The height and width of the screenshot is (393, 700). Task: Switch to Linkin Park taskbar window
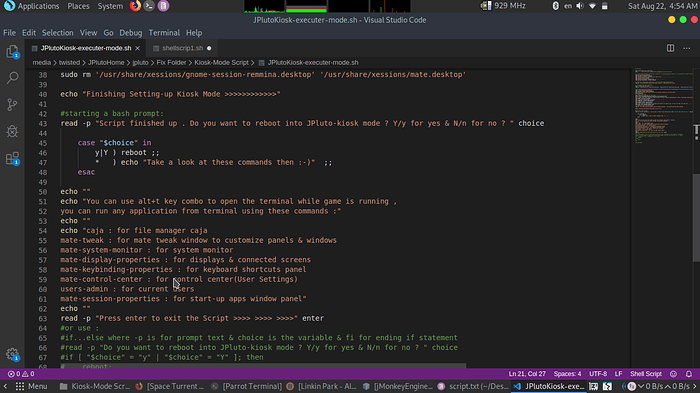(x=321, y=386)
